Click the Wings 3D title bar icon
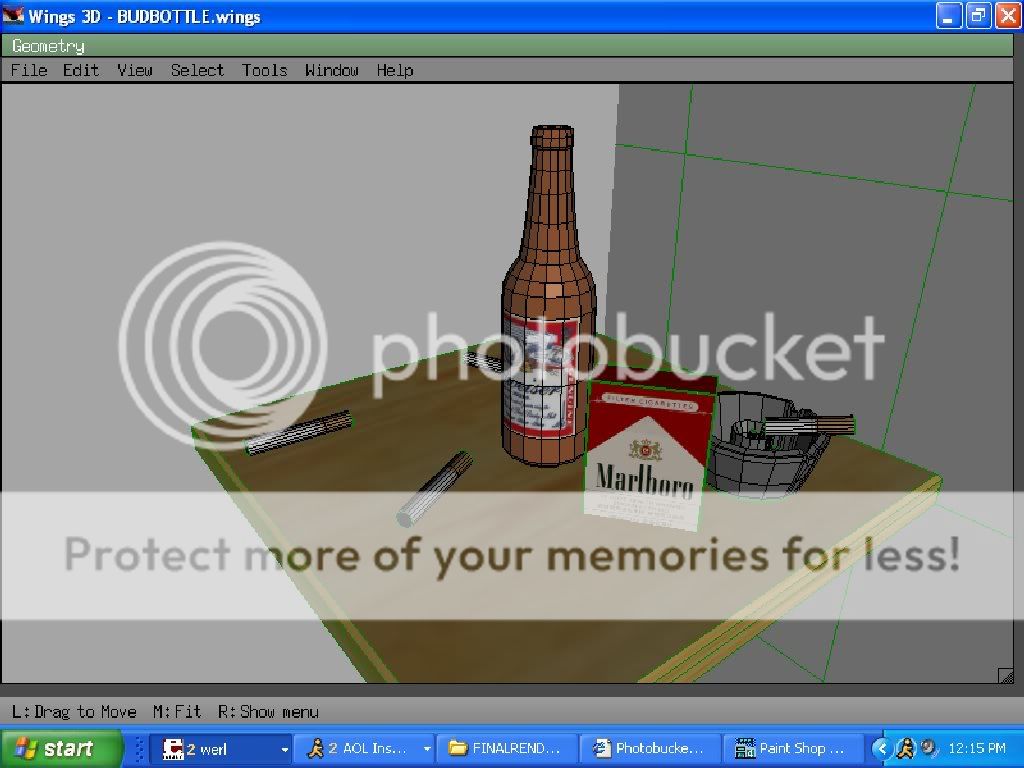 [14, 16]
